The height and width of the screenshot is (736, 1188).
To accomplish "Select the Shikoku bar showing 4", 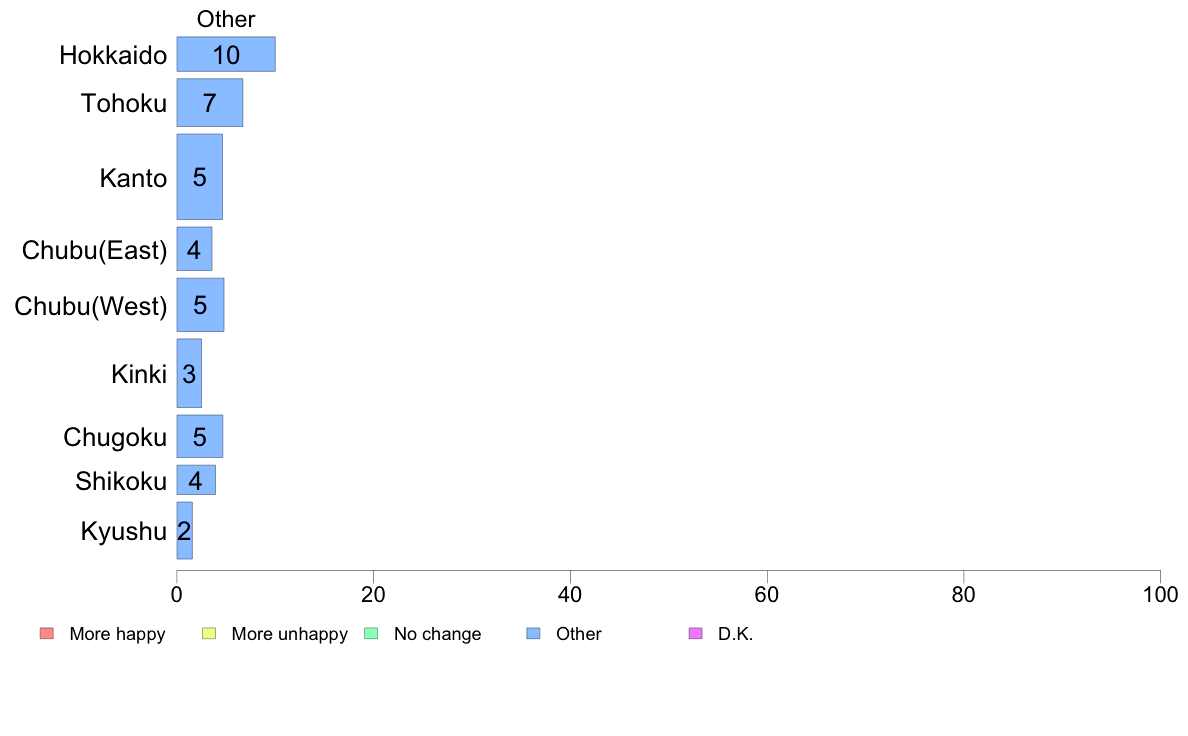I will pos(196,480).
